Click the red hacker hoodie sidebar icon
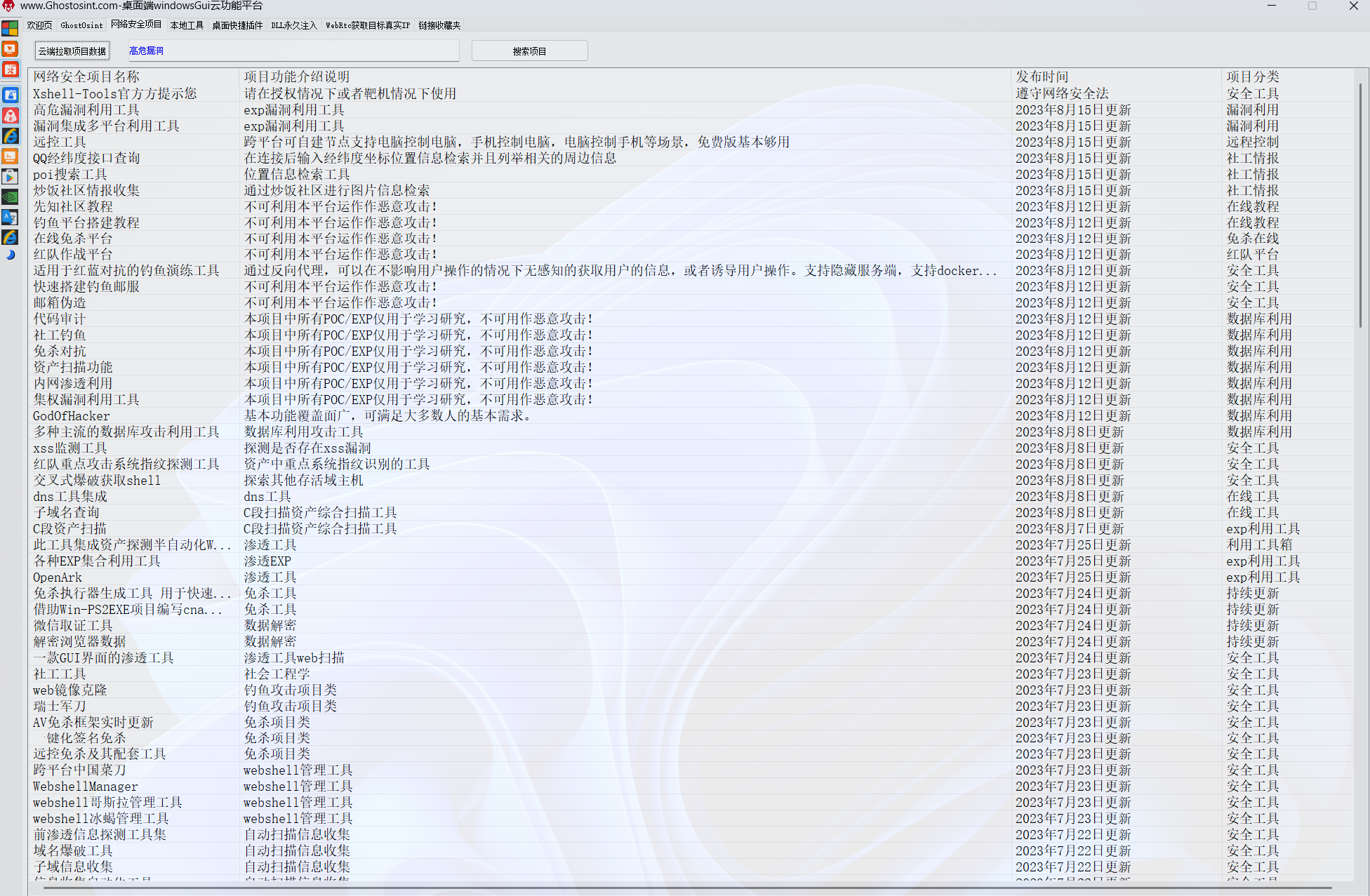This screenshot has width=1370, height=896. click(x=10, y=116)
